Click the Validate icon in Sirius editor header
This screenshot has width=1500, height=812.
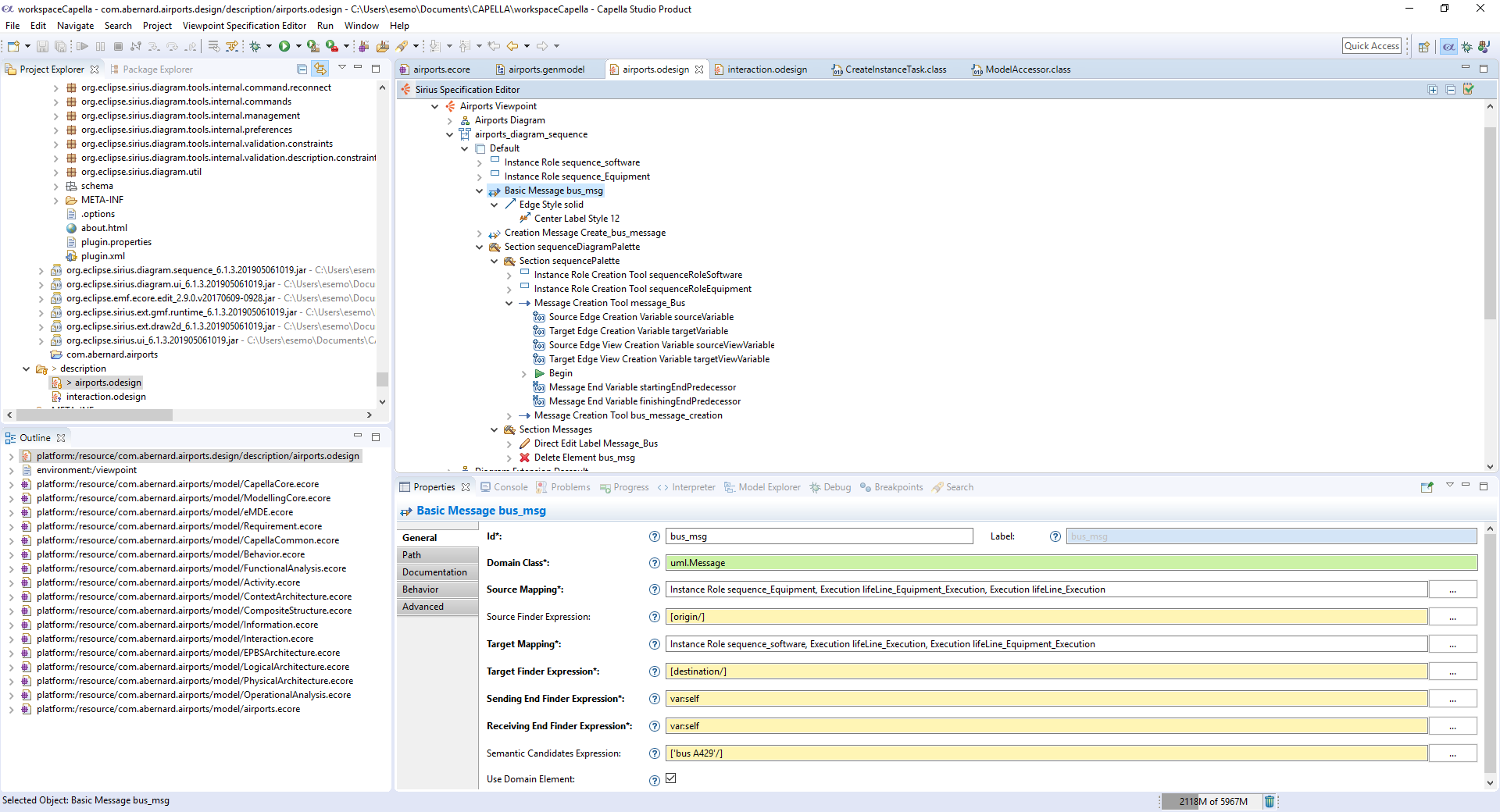click(1469, 90)
